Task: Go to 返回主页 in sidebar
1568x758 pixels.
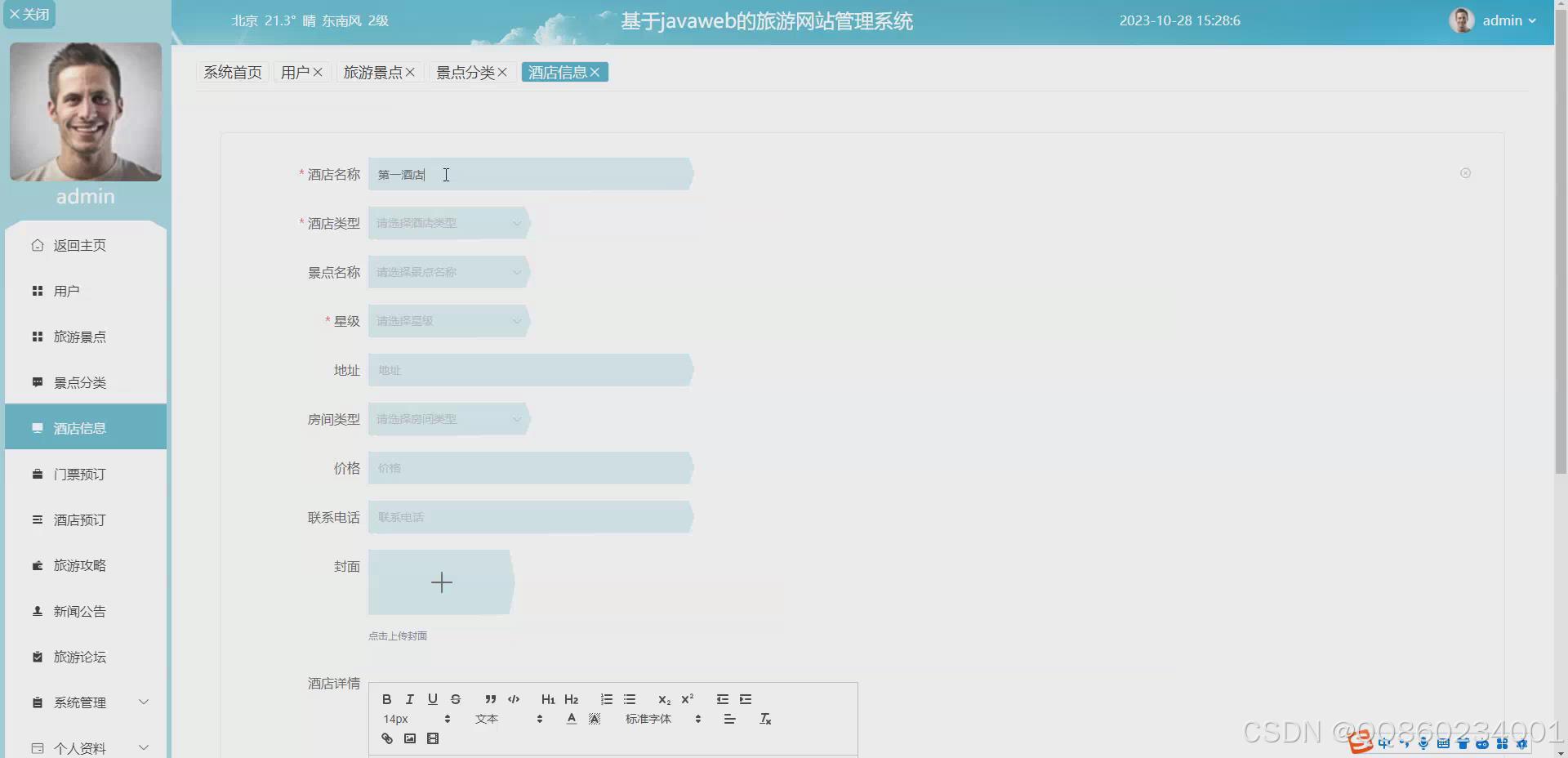Action: tap(86, 245)
